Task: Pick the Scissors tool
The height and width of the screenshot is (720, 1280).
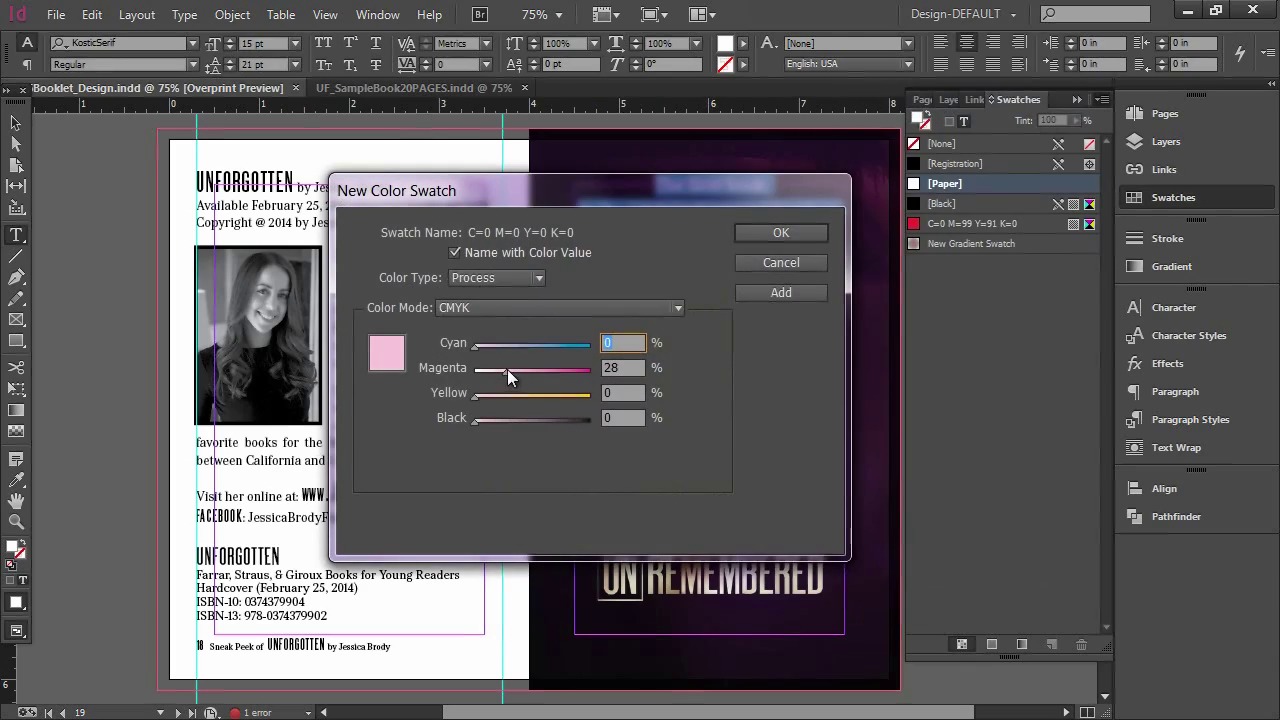Action: coord(16,368)
